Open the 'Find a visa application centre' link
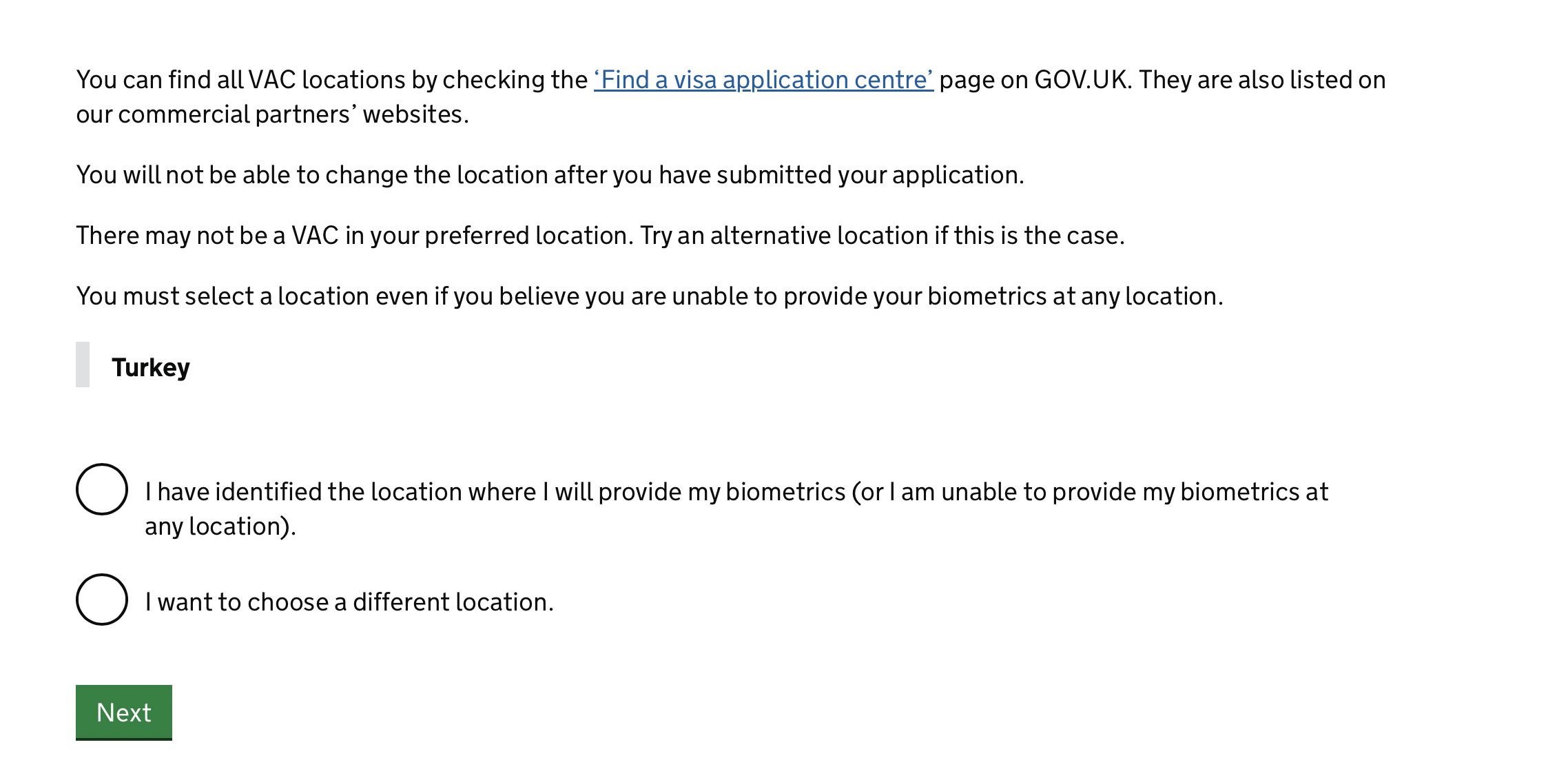The image size is (1568, 769). point(763,80)
